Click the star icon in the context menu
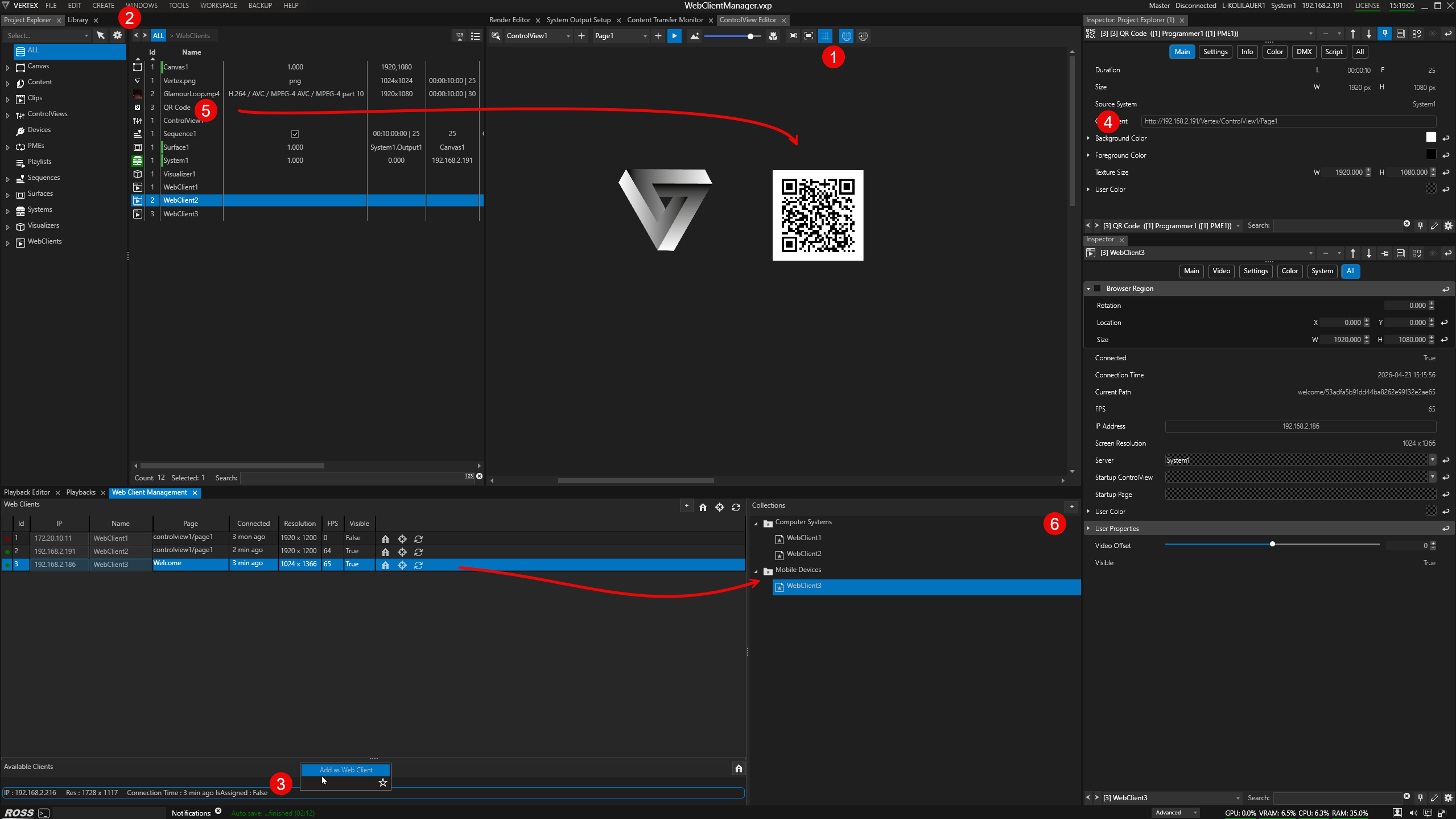Screen dimensions: 1456x819 (x=383, y=783)
